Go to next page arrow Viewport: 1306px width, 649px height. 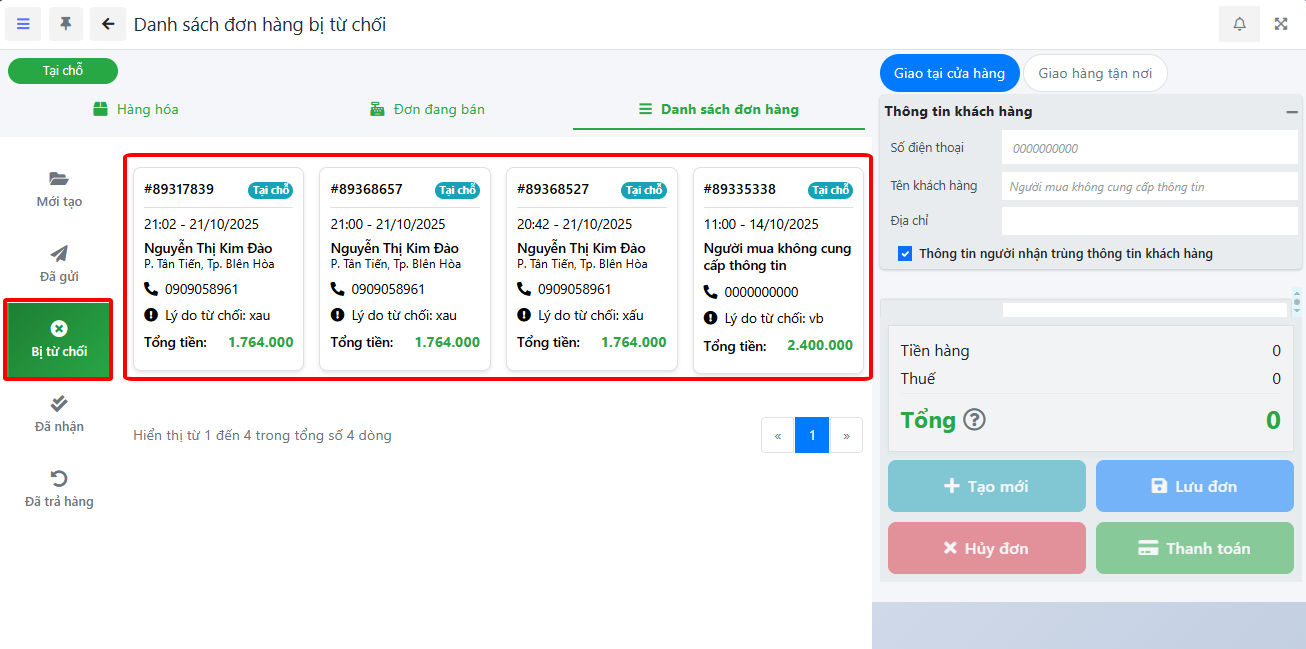pyautogui.click(x=846, y=436)
